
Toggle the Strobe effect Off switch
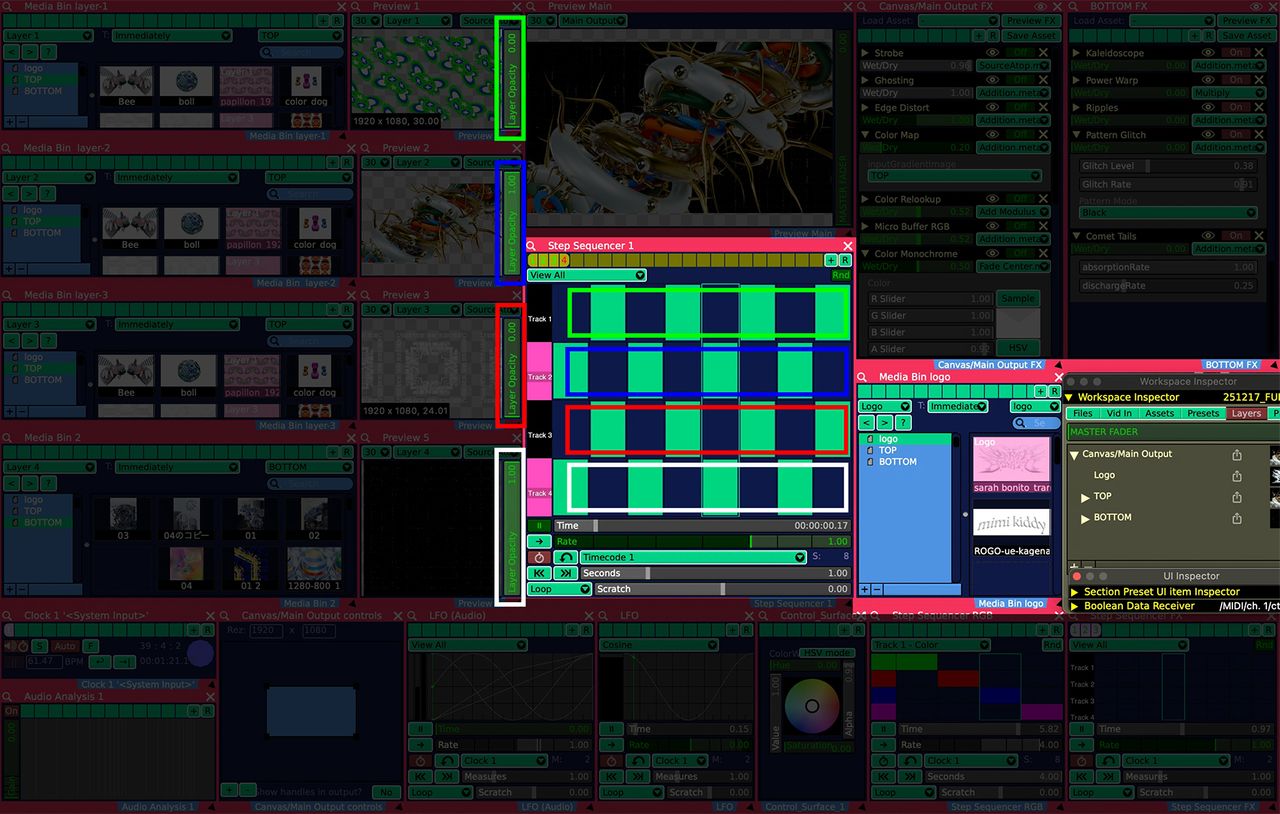pyautogui.click(x=1021, y=53)
